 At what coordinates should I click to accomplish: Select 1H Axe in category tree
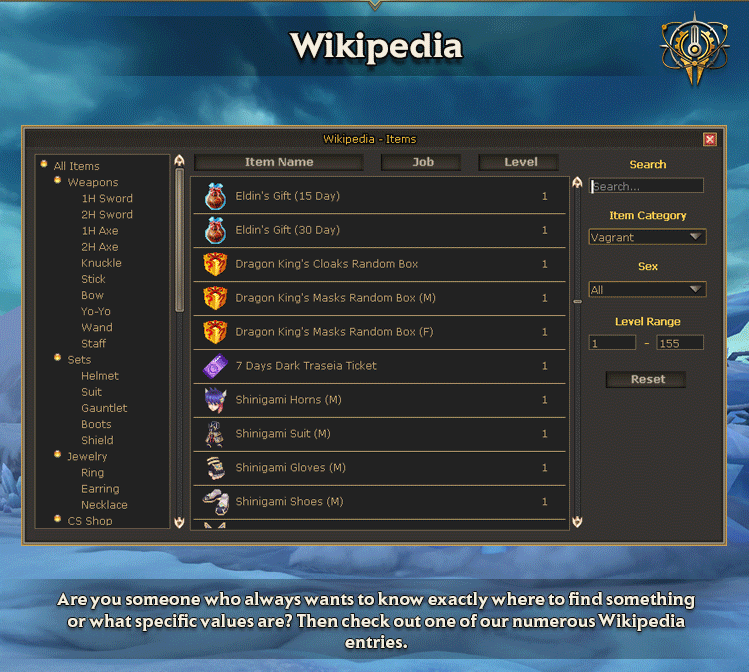click(100, 231)
